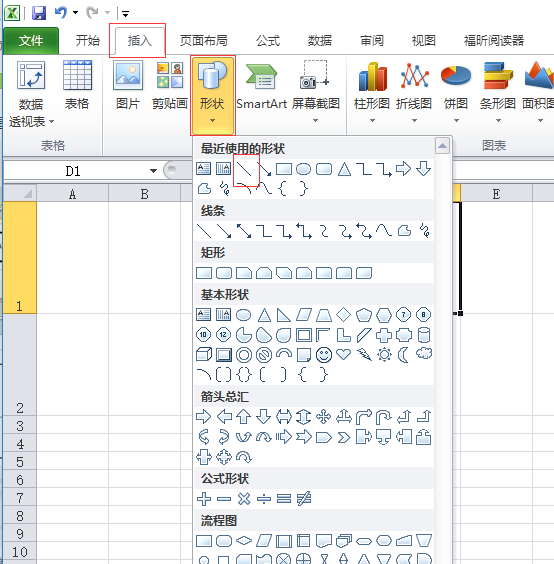
Task: Click the Undo arrow icon
Action: pyautogui.click(x=60, y=13)
